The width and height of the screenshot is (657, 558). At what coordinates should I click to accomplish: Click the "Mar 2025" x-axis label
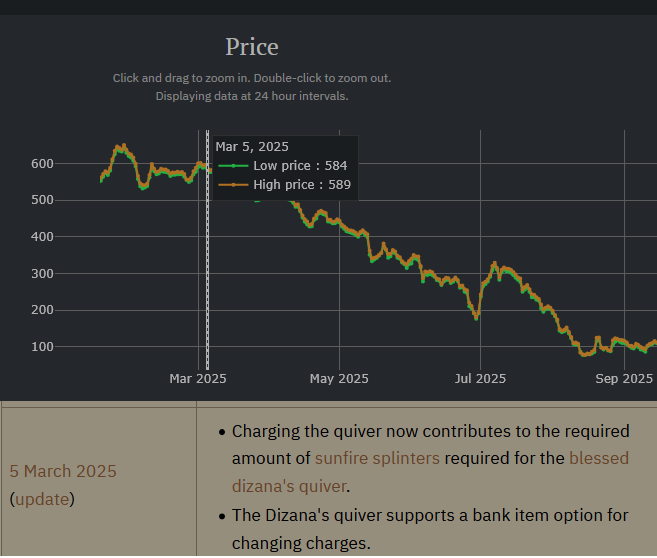pos(198,379)
